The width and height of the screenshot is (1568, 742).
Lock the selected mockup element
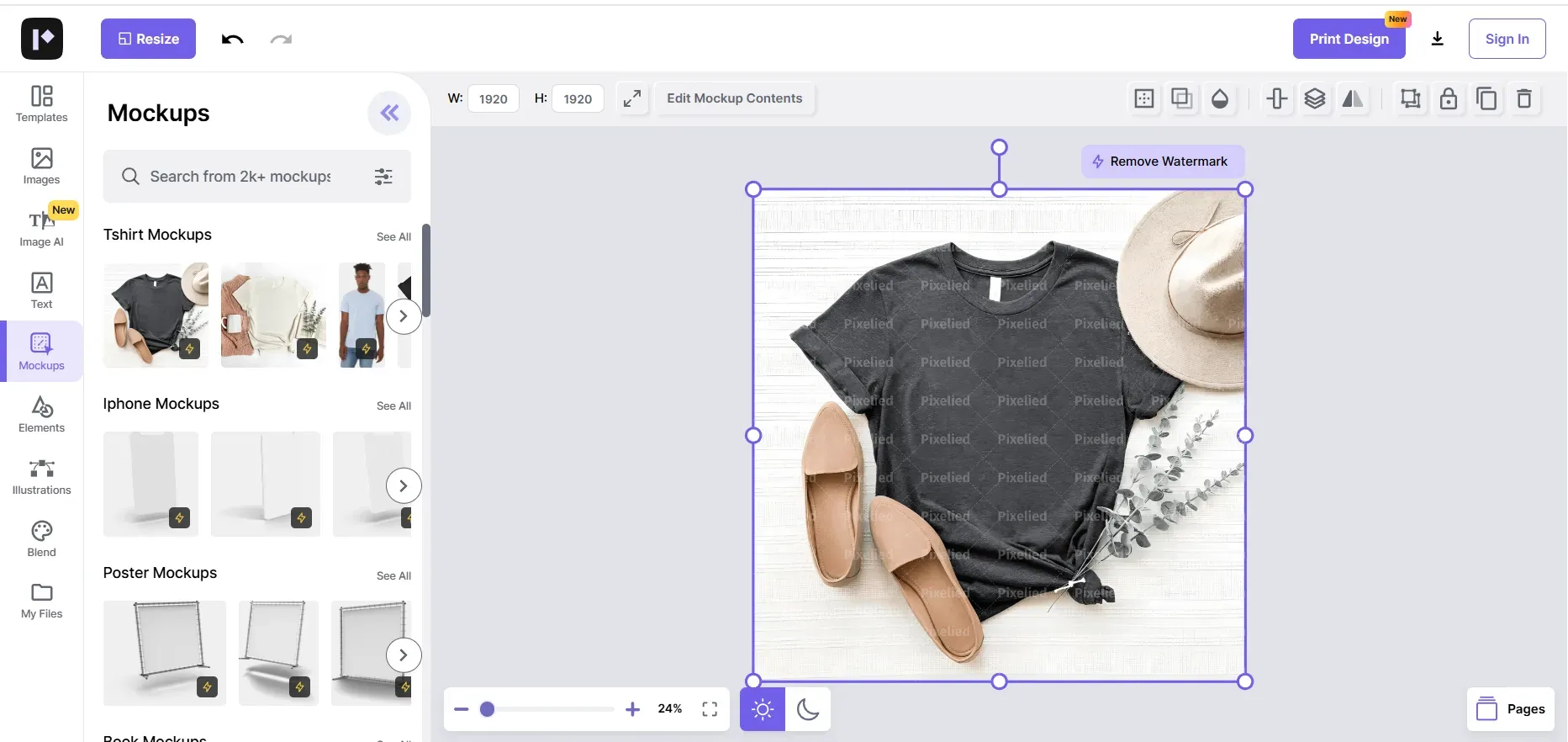1449,99
